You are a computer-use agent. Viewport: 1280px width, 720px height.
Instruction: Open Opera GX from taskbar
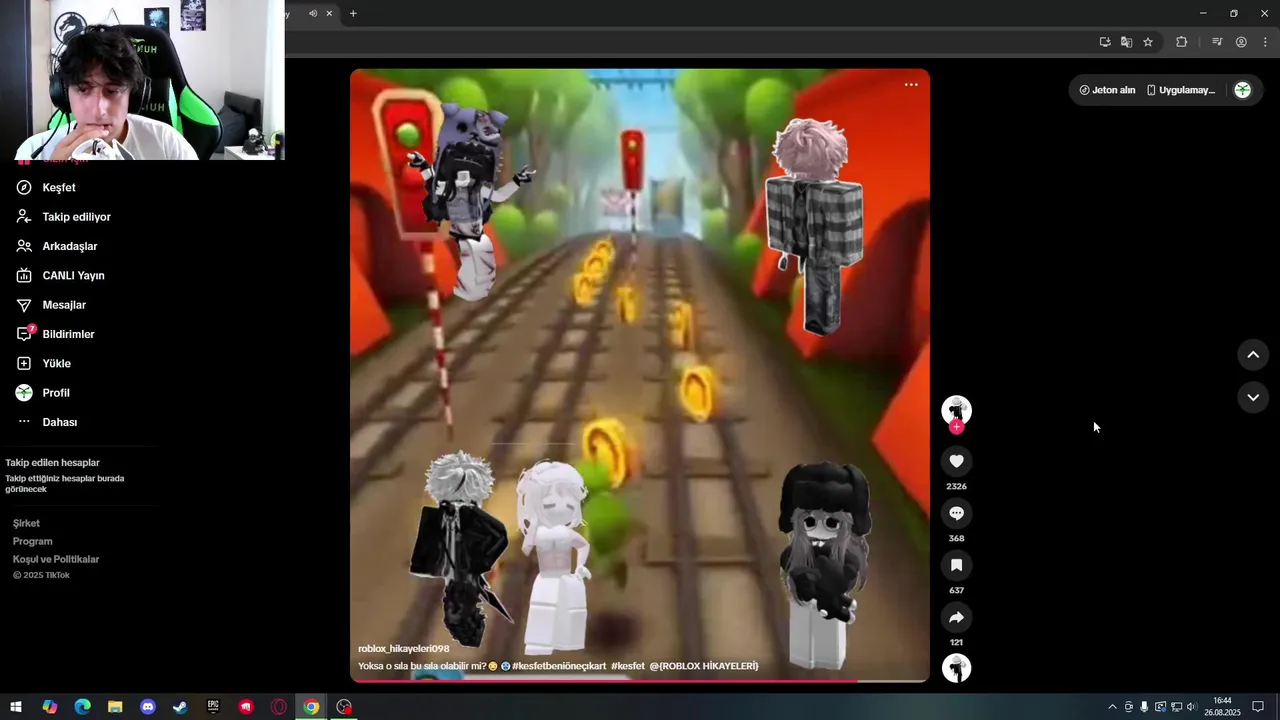pos(279,707)
